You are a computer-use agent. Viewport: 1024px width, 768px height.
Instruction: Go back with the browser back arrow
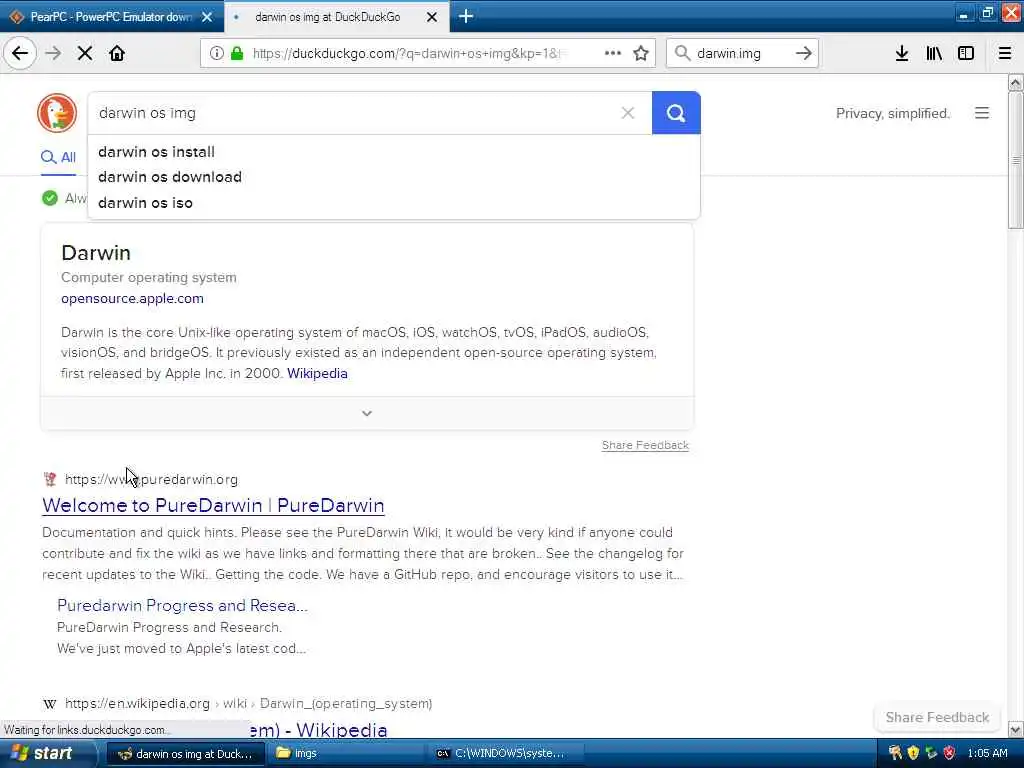20,53
